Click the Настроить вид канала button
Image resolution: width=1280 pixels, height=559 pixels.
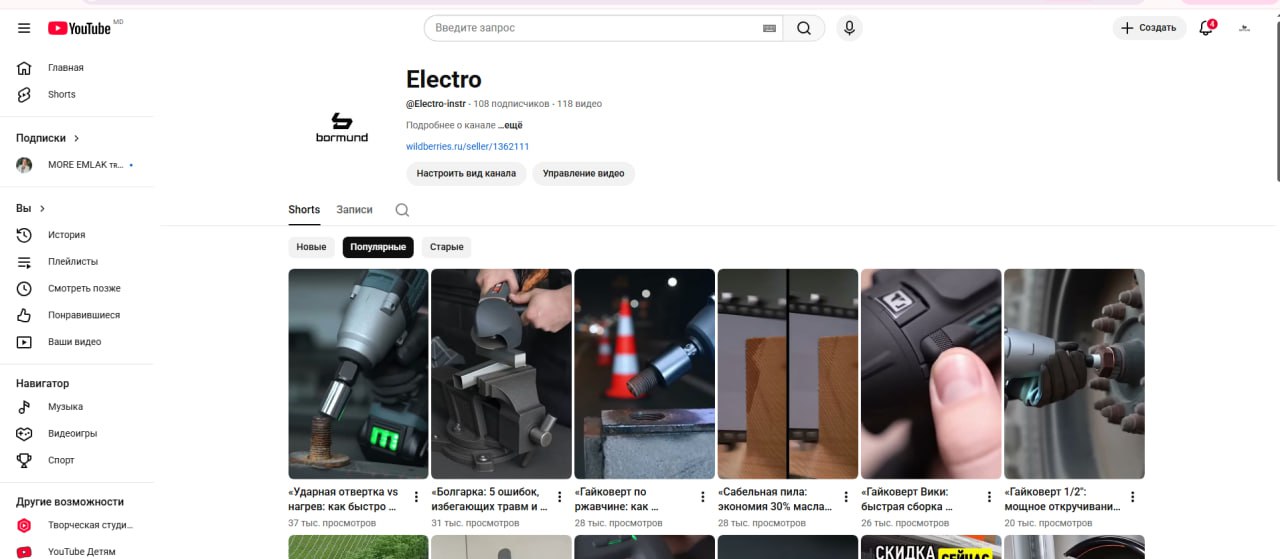click(466, 173)
